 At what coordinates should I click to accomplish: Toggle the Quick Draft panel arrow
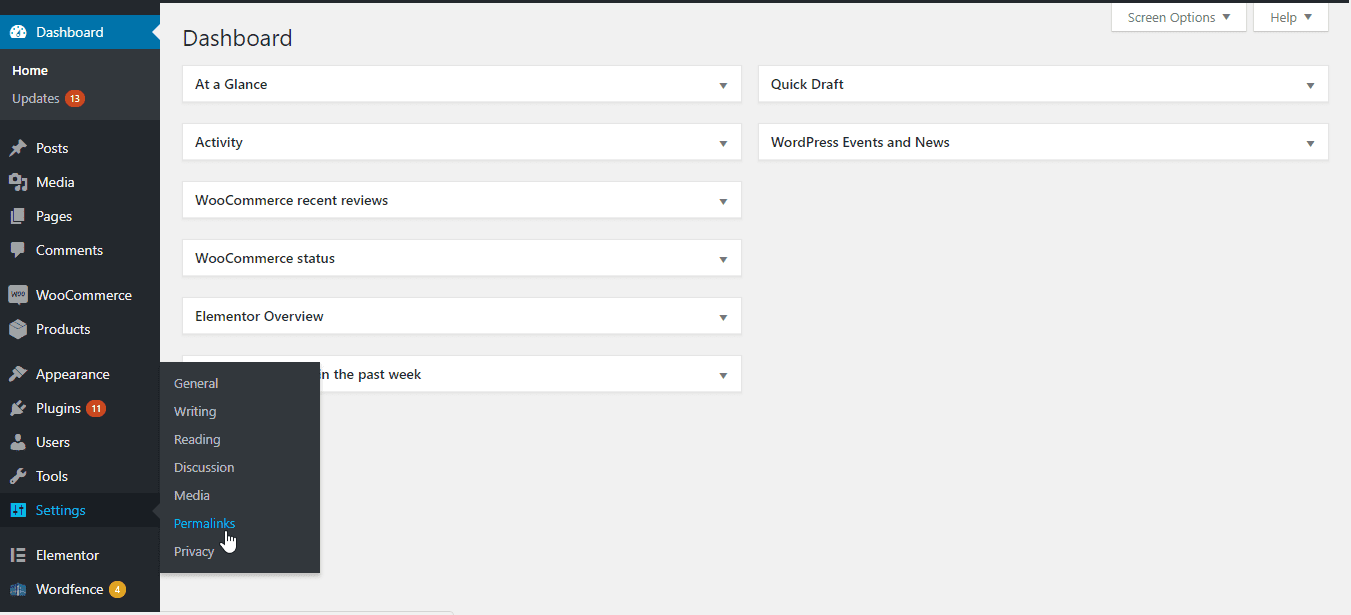(1310, 85)
